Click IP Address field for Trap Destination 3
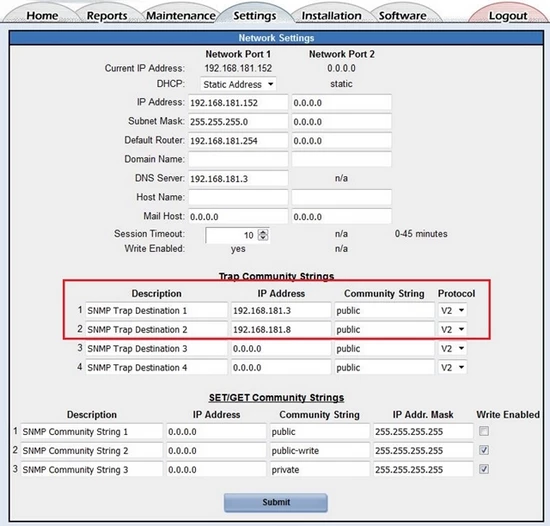This screenshot has height=526, width=550. point(281,348)
